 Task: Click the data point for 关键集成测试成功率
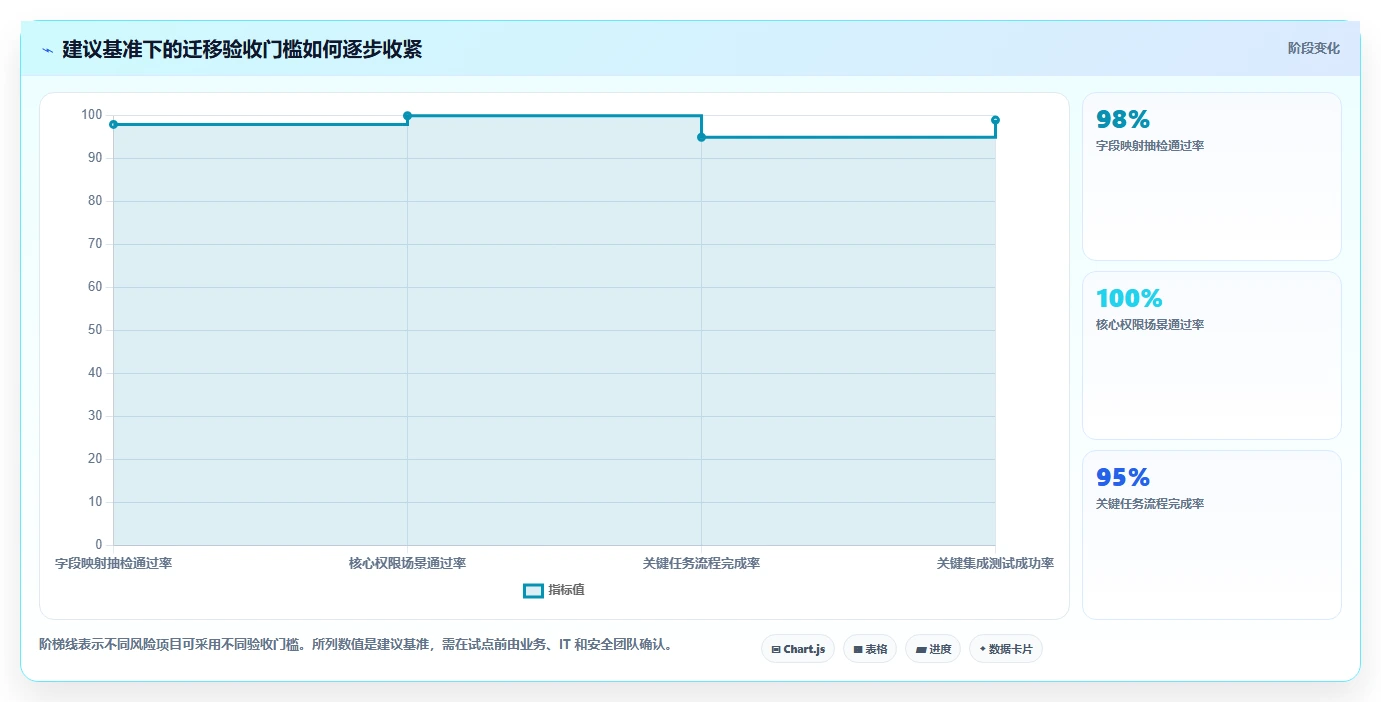point(995,120)
